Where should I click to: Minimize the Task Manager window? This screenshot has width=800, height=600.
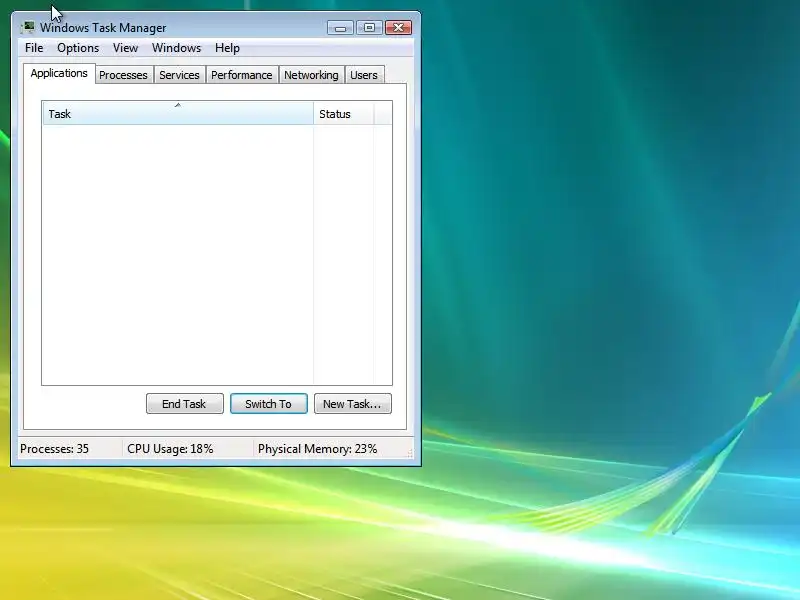[340, 28]
